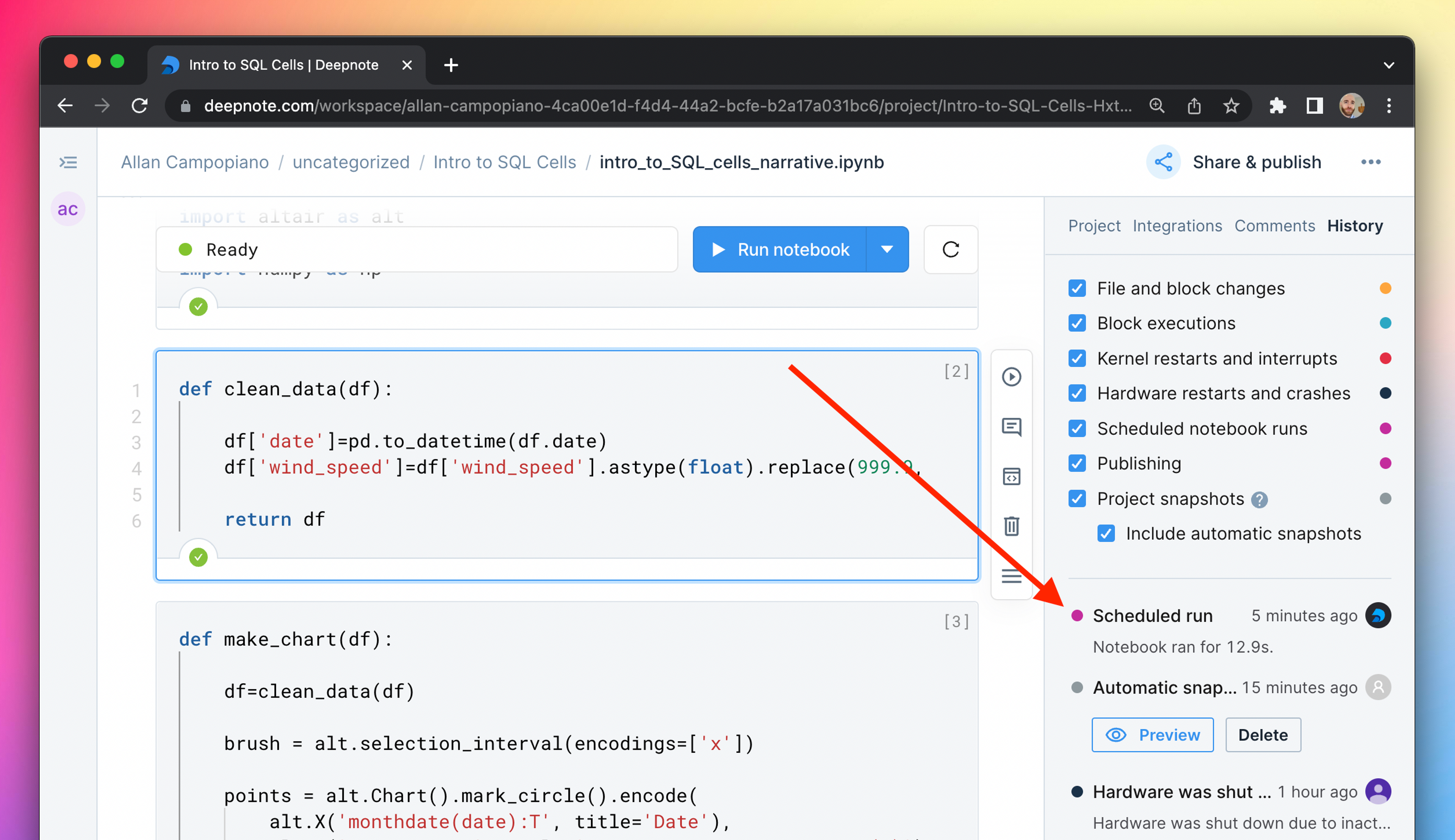Viewport: 1455px width, 840px height.
Task: Toggle Project snapshots checkbox
Action: click(x=1077, y=498)
